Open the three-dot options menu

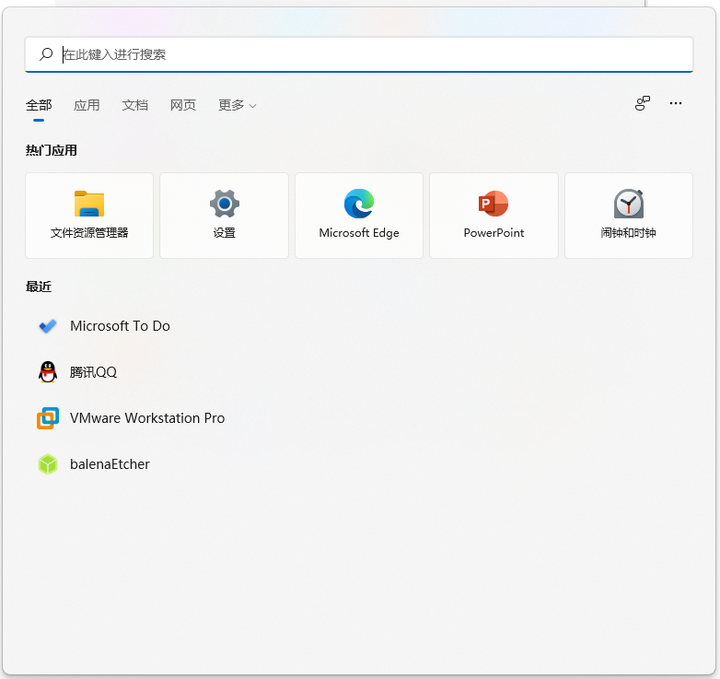tap(675, 103)
